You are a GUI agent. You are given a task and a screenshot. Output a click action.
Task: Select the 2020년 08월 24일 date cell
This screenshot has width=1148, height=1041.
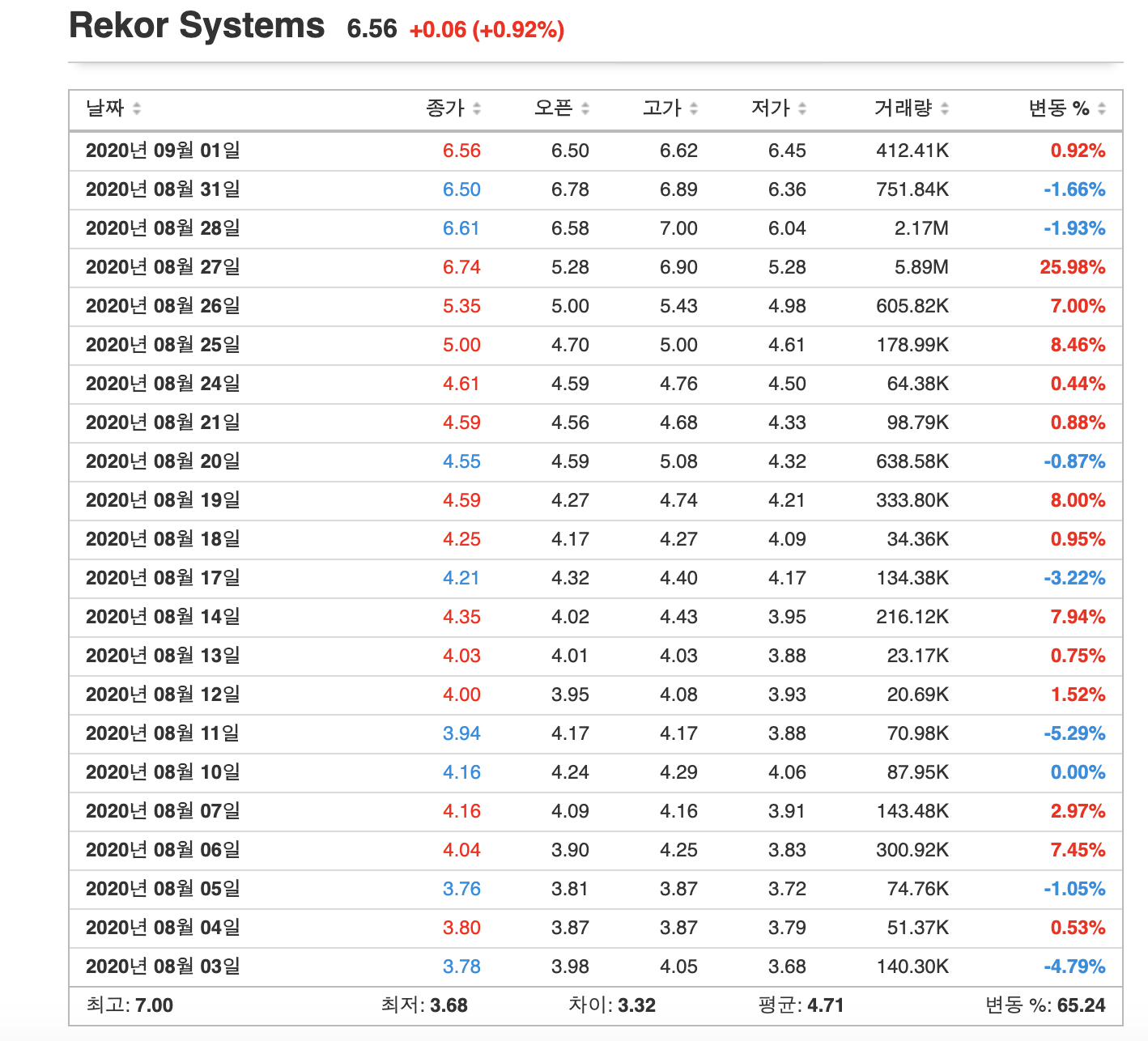163,384
